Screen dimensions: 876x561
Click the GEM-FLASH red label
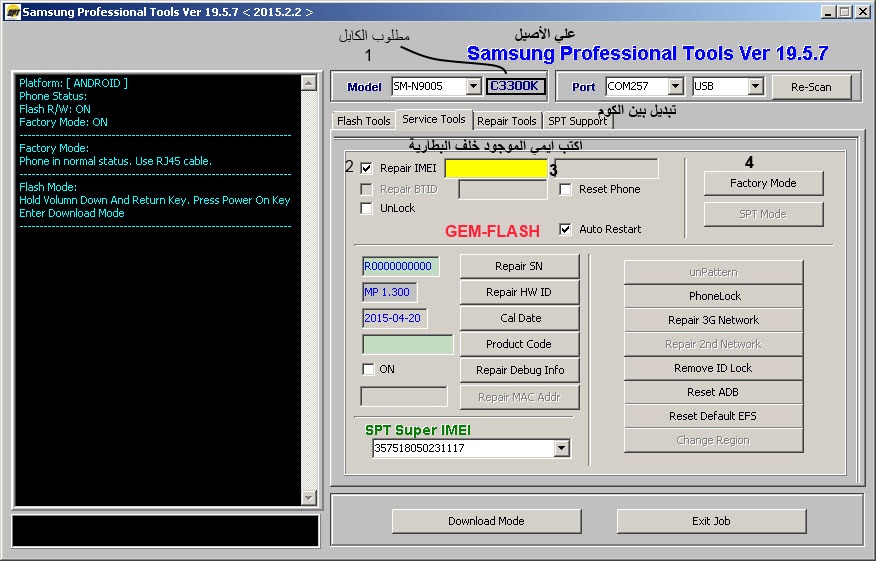coord(492,231)
